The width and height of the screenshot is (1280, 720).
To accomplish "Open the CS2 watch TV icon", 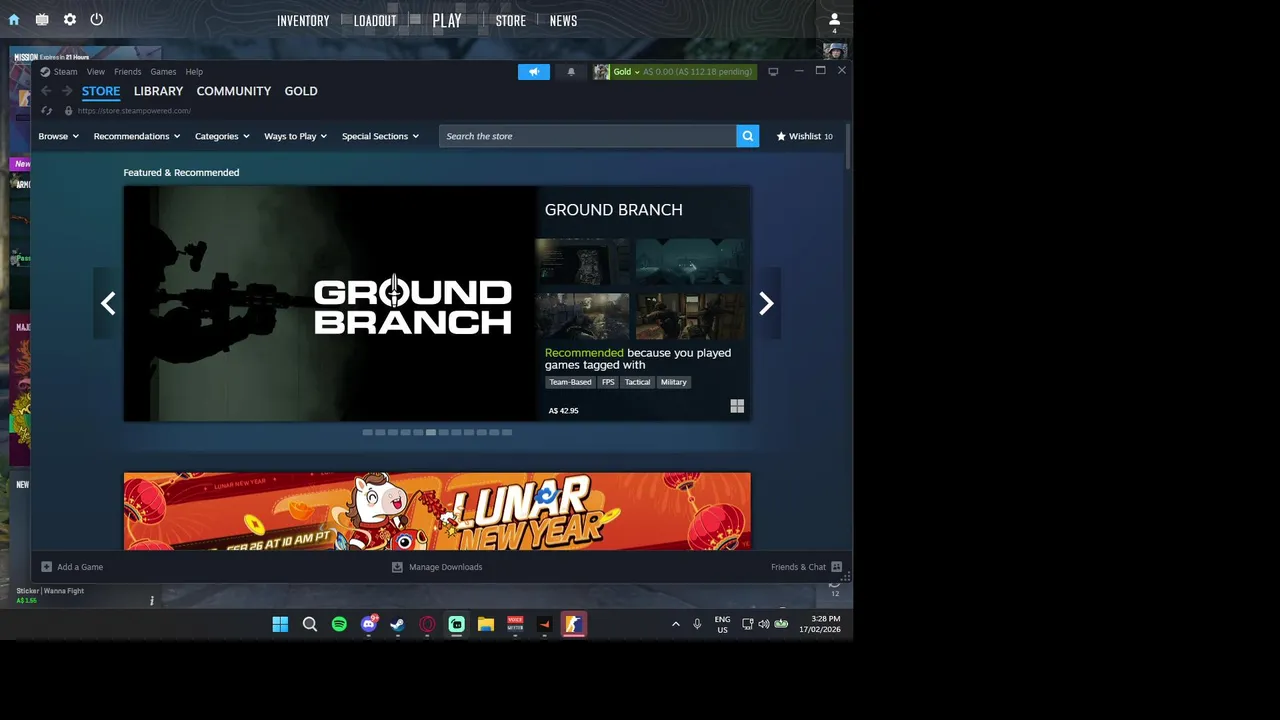I will tap(42, 19).
